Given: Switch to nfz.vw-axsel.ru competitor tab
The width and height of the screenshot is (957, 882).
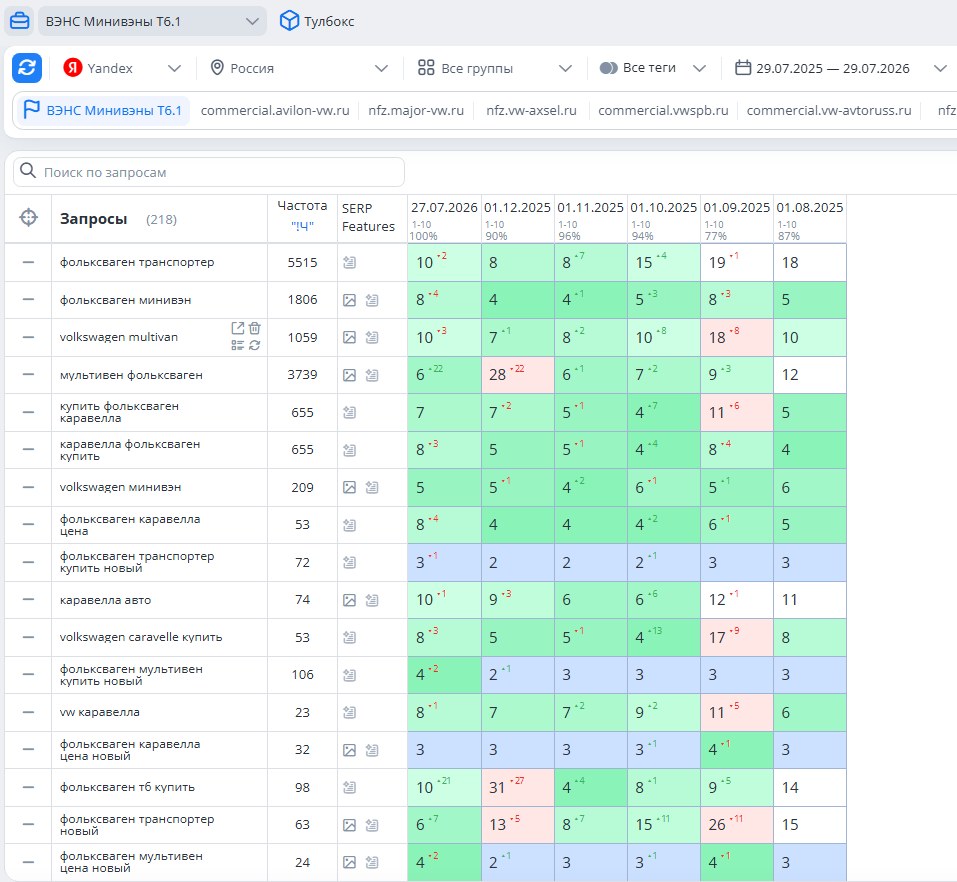Looking at the screenshot, I should tap(531, 110).
